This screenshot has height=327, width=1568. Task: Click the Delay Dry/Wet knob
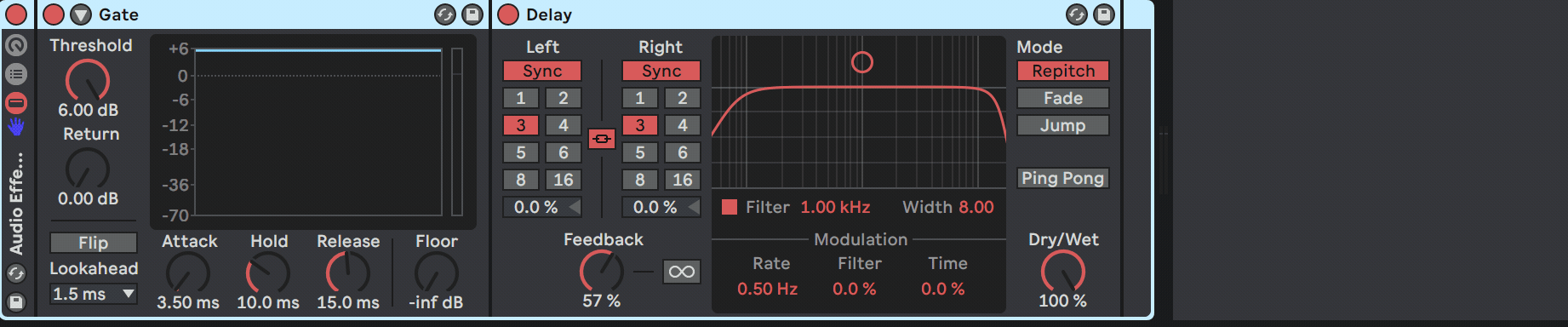[1063, 272]
